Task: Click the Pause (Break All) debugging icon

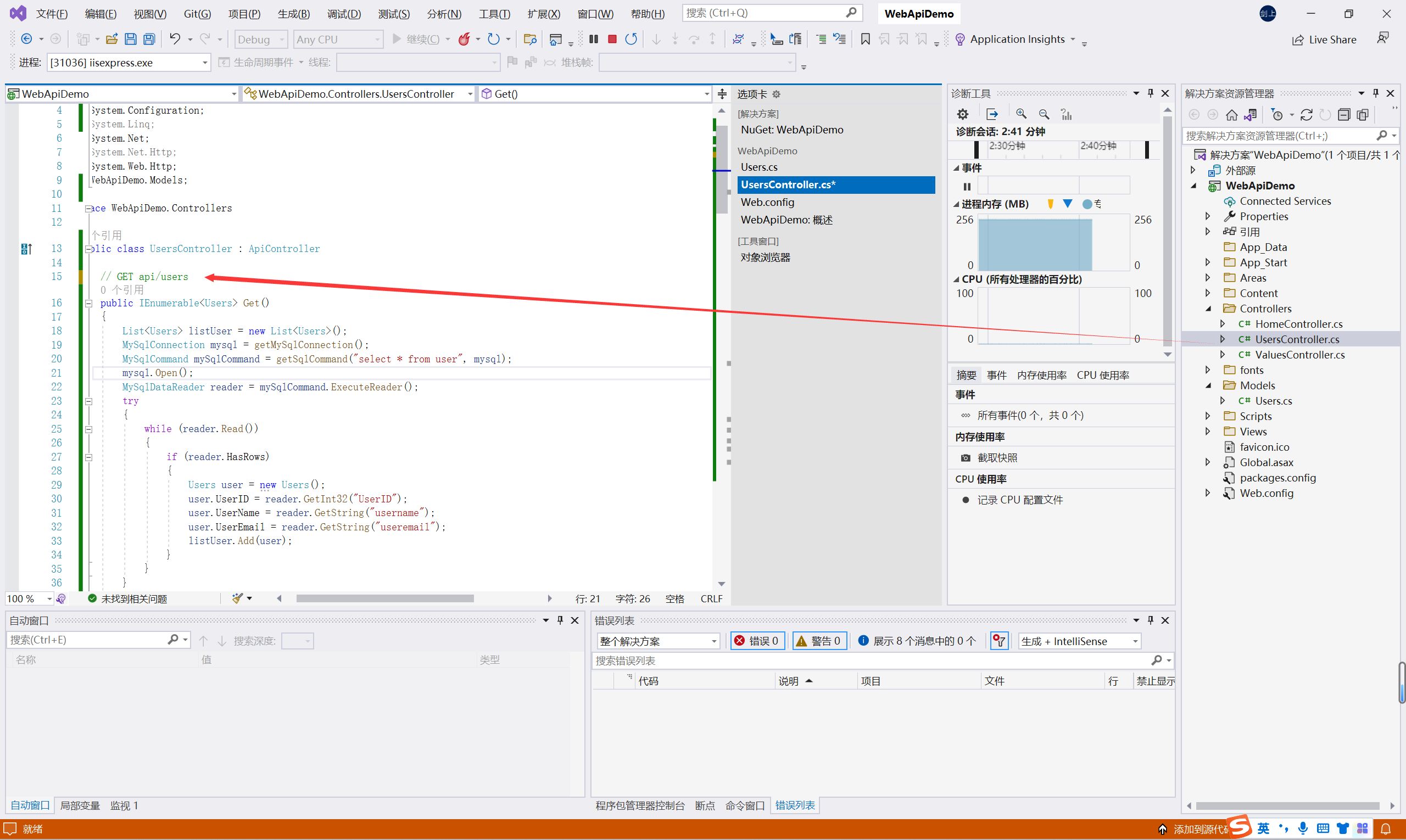Action: click(593, 39)
